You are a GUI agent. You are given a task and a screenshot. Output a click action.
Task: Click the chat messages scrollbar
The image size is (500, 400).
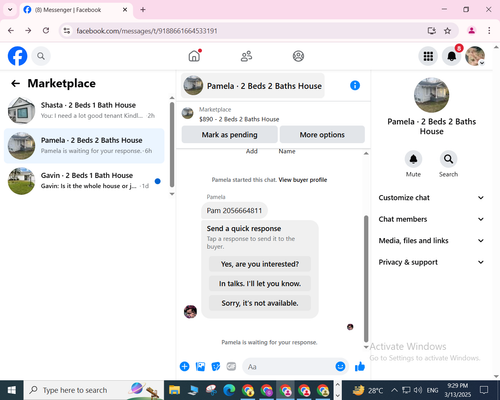pos(366,279)
